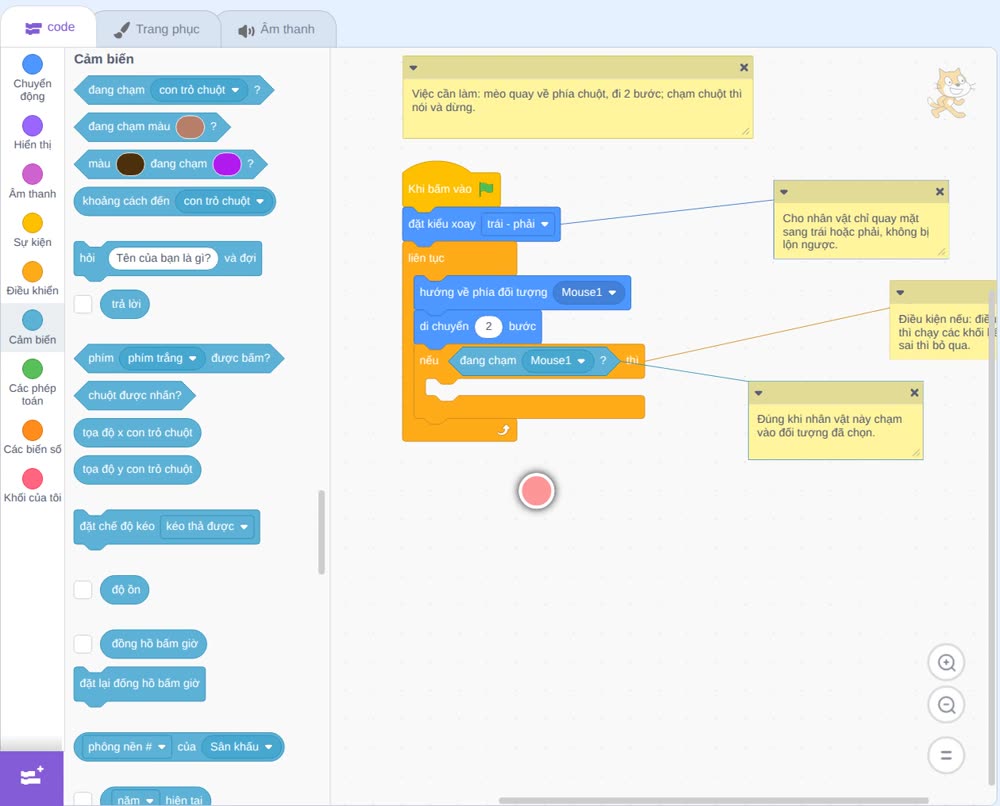Click the block palette vertical scrollbar
1000x806 pixels.
321,532
